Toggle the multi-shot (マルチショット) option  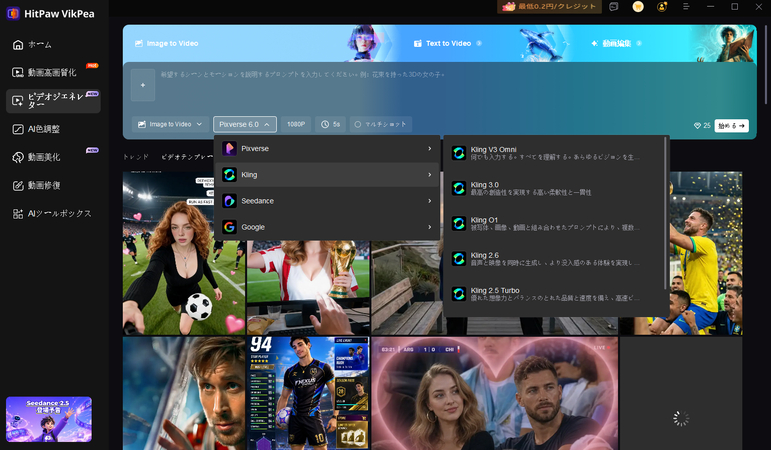[381, 124]
